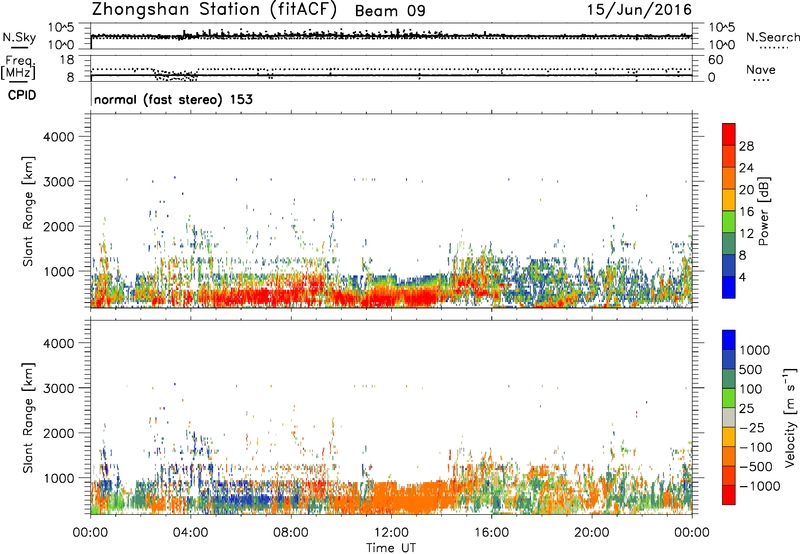Image resolution: width=800 pixels, height=554 pixels.
Task: Click the 1000 tick of the velocity panel axis
Action: point(59,478)
